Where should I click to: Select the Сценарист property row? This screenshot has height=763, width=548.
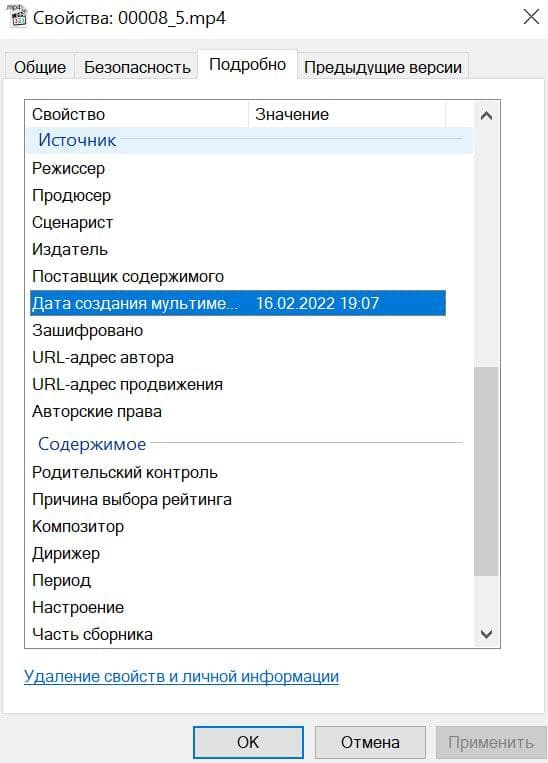[x=237, y=222]
